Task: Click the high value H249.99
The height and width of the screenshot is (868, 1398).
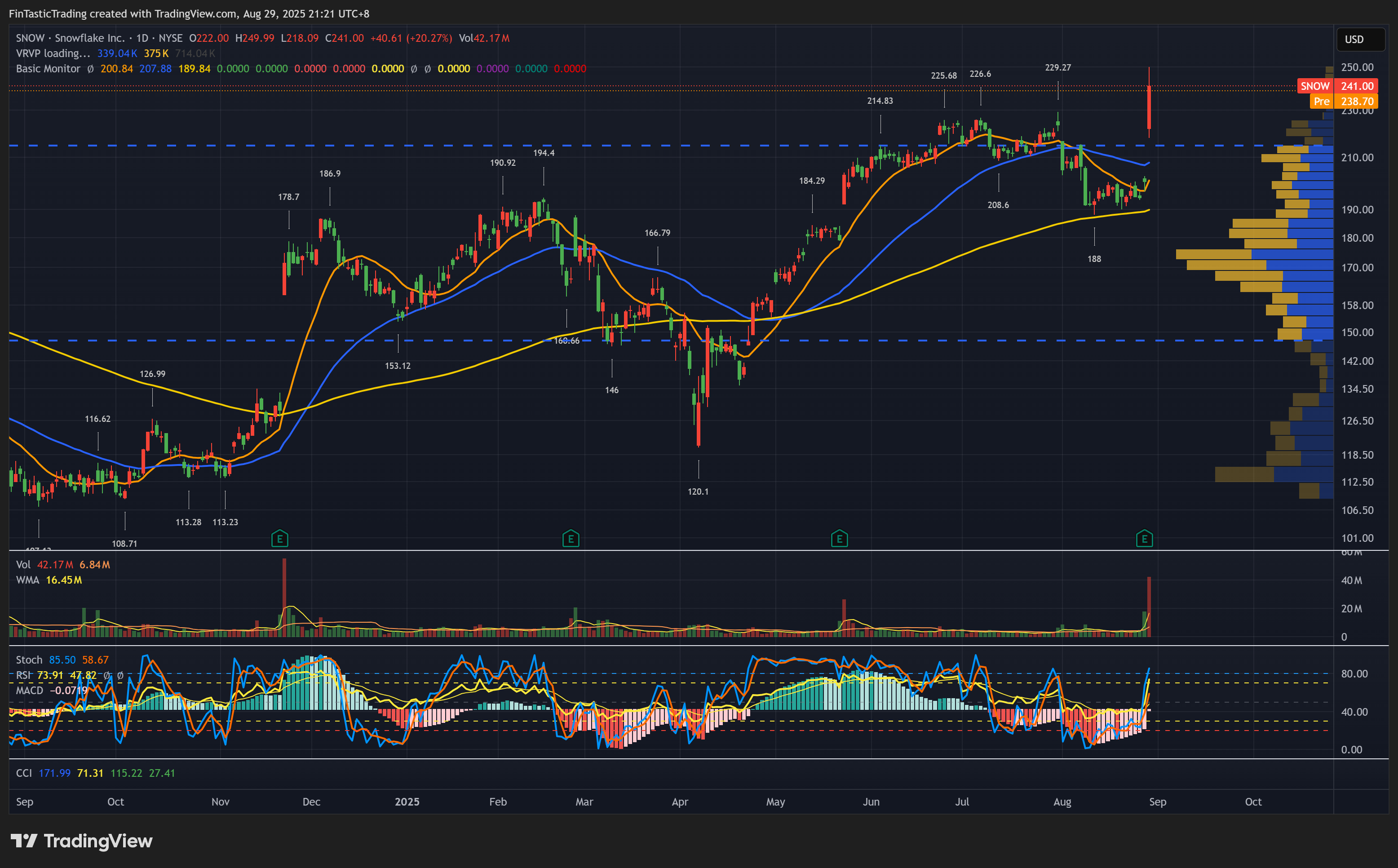Action: click(255, 38)
